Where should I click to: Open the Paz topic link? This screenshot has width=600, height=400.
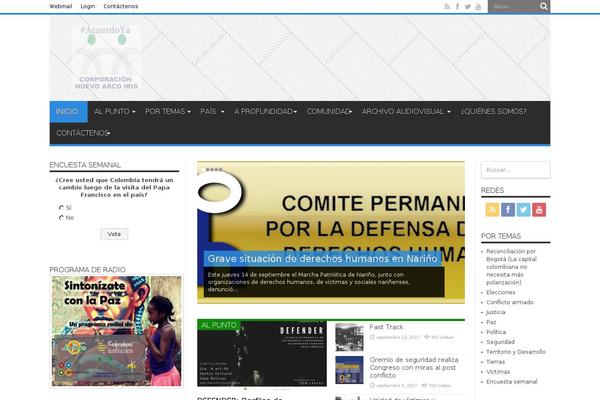[491, 322]
